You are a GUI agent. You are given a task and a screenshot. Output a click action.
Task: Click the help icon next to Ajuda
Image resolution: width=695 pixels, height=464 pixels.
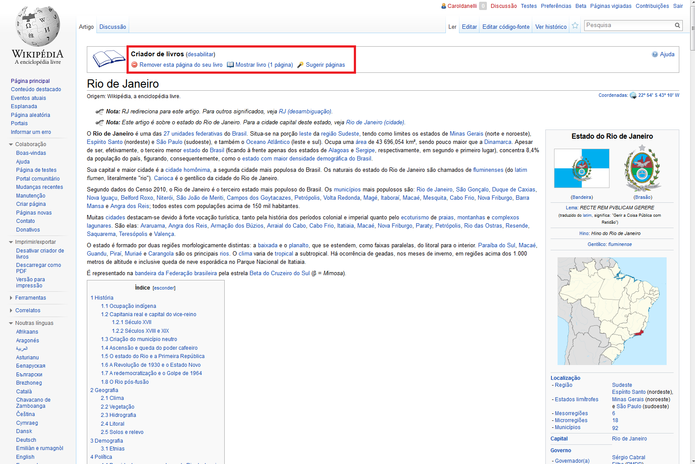[655, 54]
